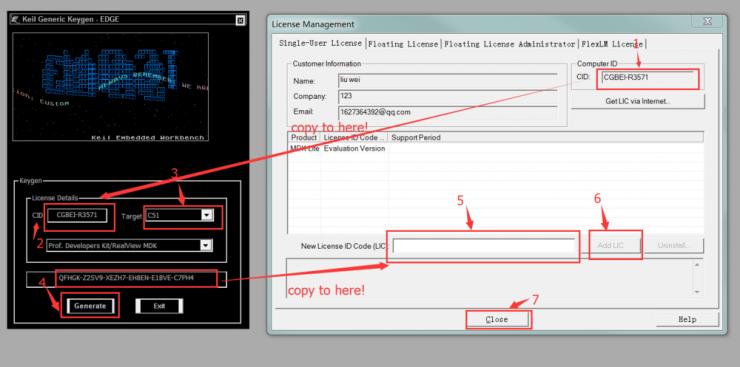
Task: Click the generated license code field
Action: point(126,278)
